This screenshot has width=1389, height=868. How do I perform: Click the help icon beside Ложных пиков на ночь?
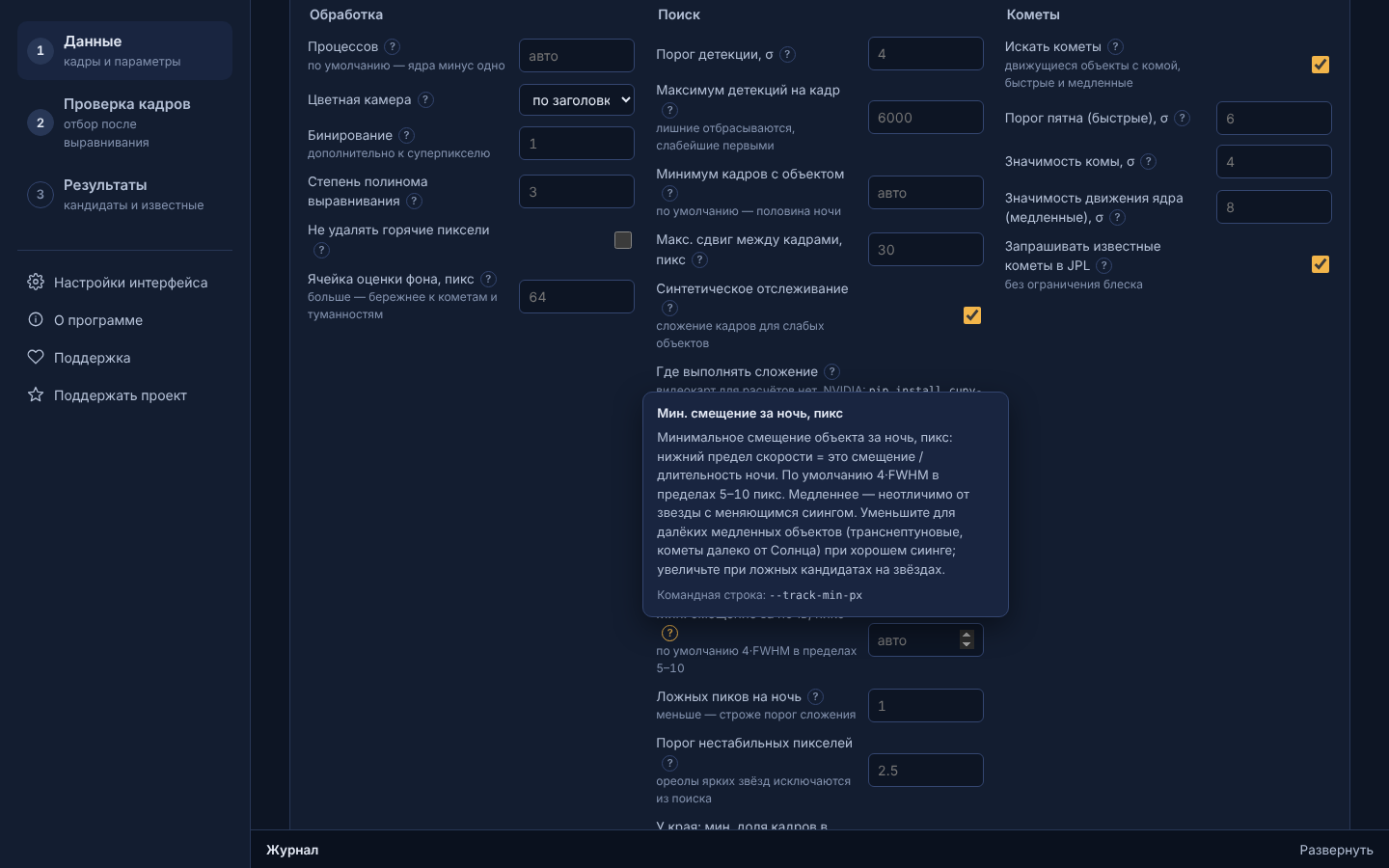816,696
